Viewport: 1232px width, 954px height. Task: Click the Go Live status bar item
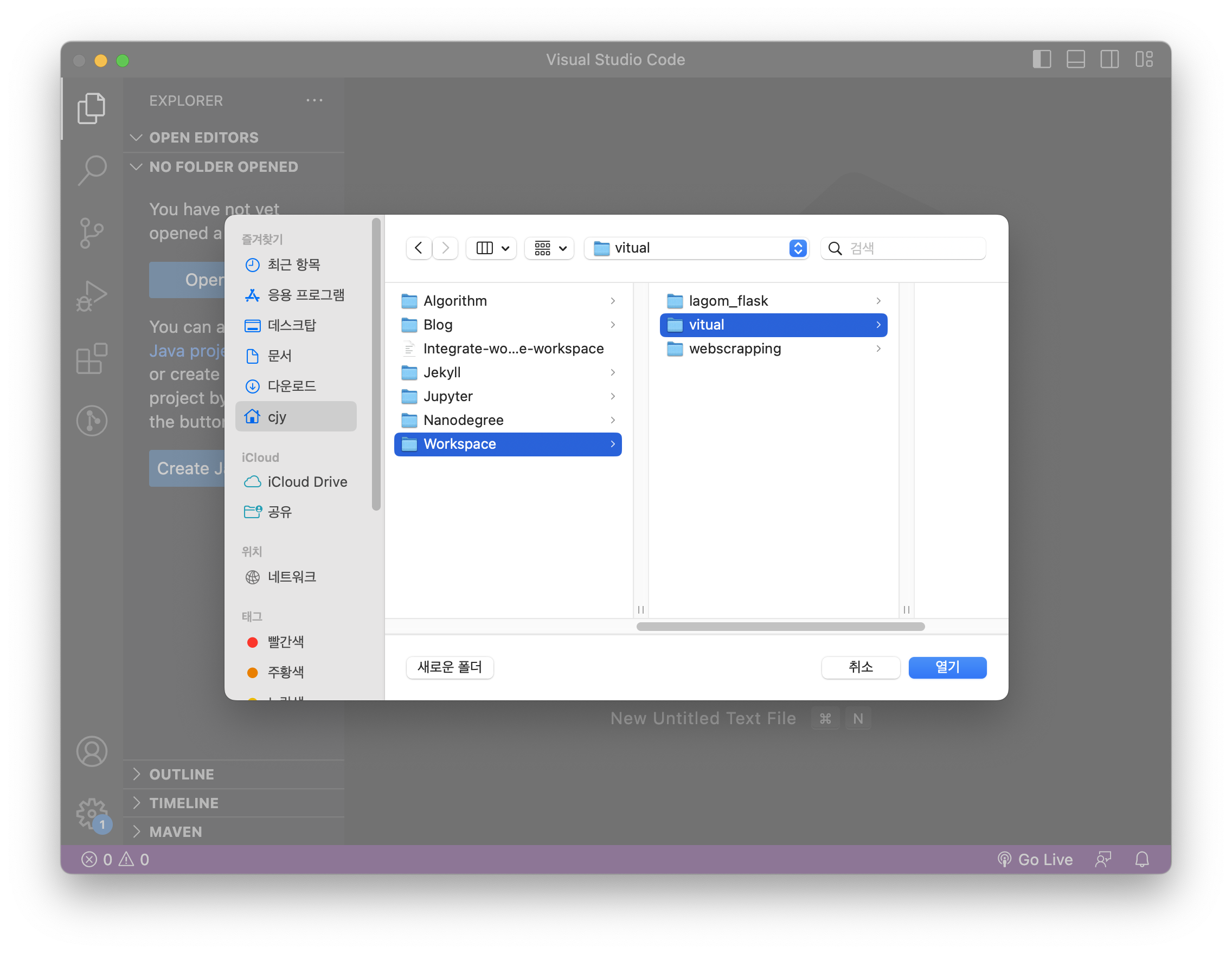pyautogui.click(x=1035, y=859)
